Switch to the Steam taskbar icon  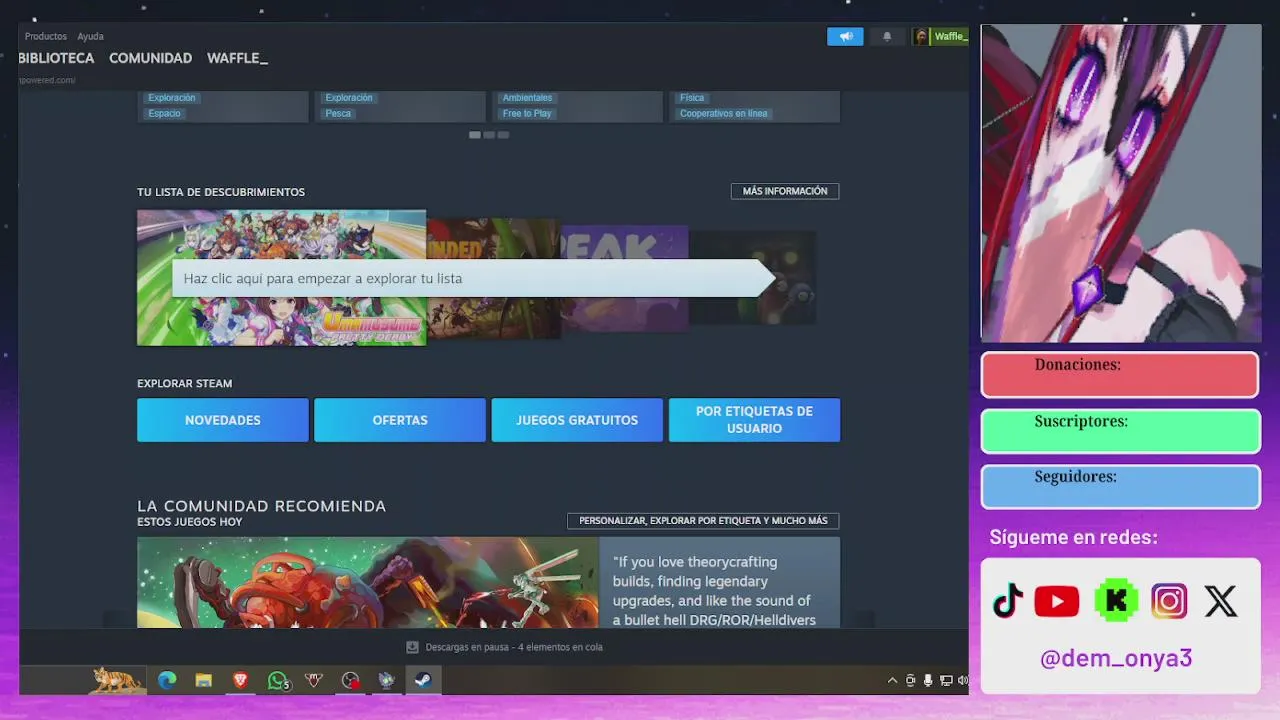423,680
